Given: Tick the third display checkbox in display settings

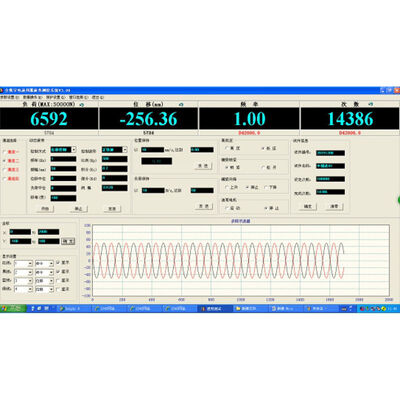Looking at the screenshot, I should pyautogui.click(x=58, y=280).
